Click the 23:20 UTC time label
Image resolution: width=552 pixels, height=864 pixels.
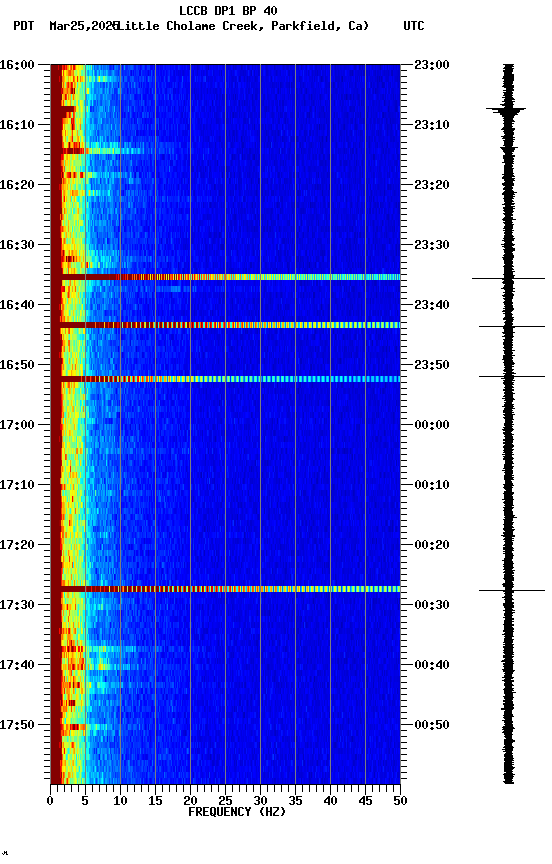point(432,185)
